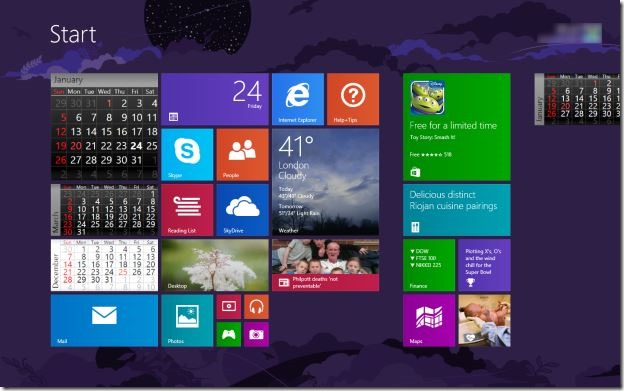Open the Weather tile showing London Cloudy
Viewport: 624px width, 391px height.
pos(326,182)
